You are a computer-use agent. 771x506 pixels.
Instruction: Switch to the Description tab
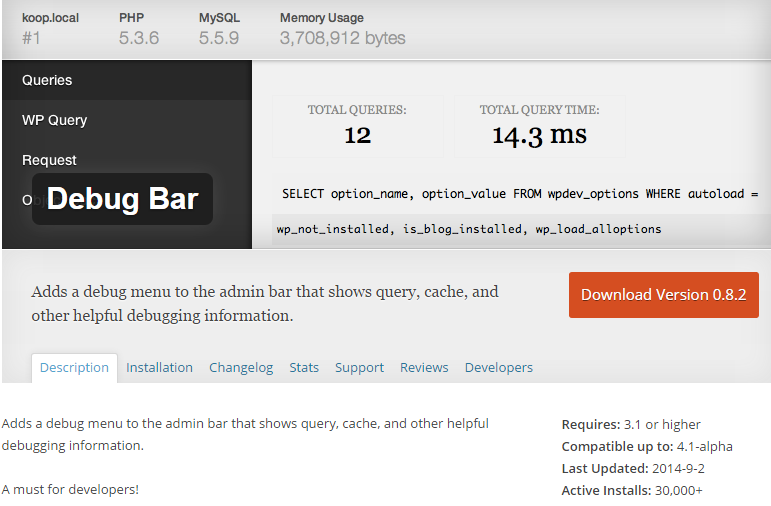(74, 368)
